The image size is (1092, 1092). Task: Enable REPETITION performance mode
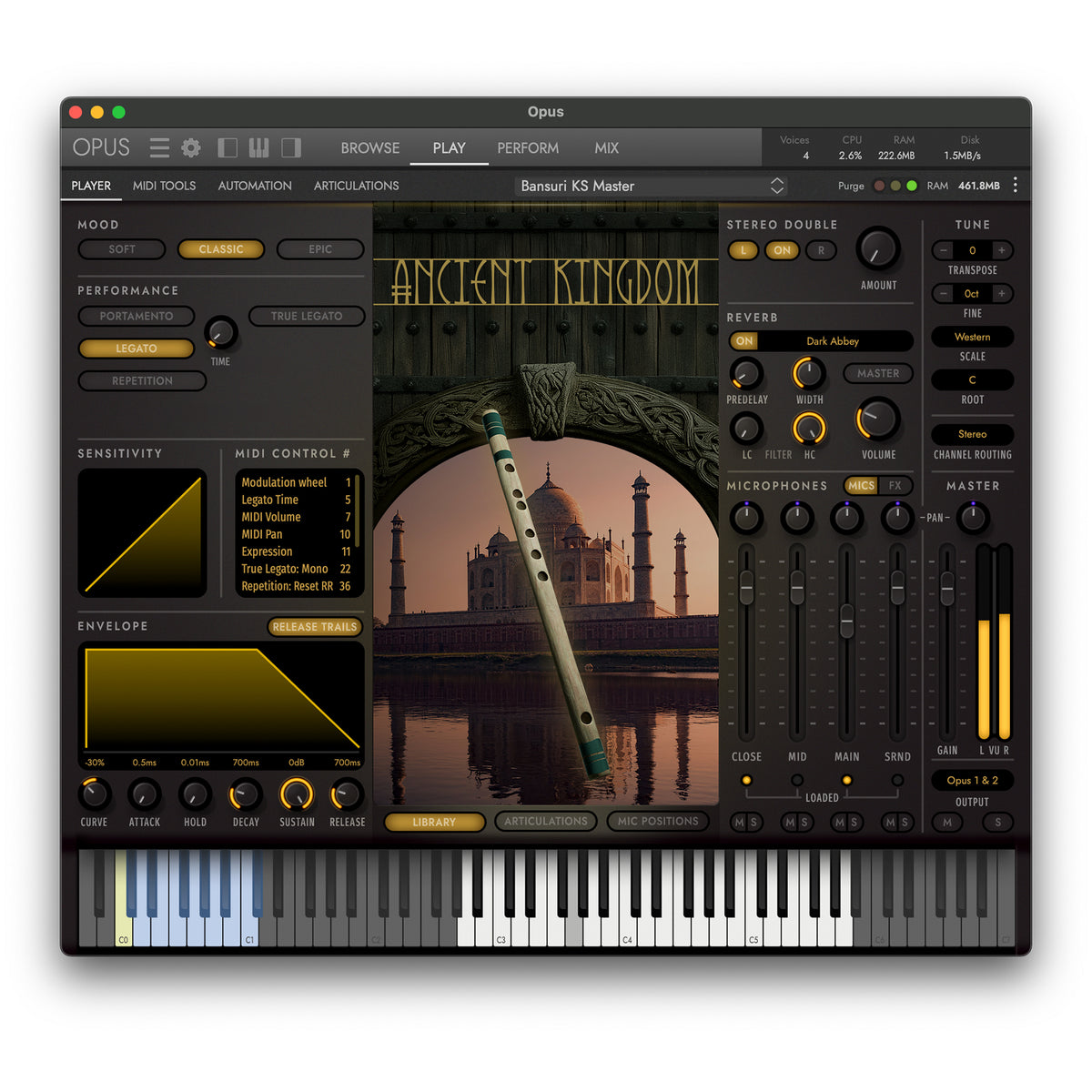tap(142, 380)
